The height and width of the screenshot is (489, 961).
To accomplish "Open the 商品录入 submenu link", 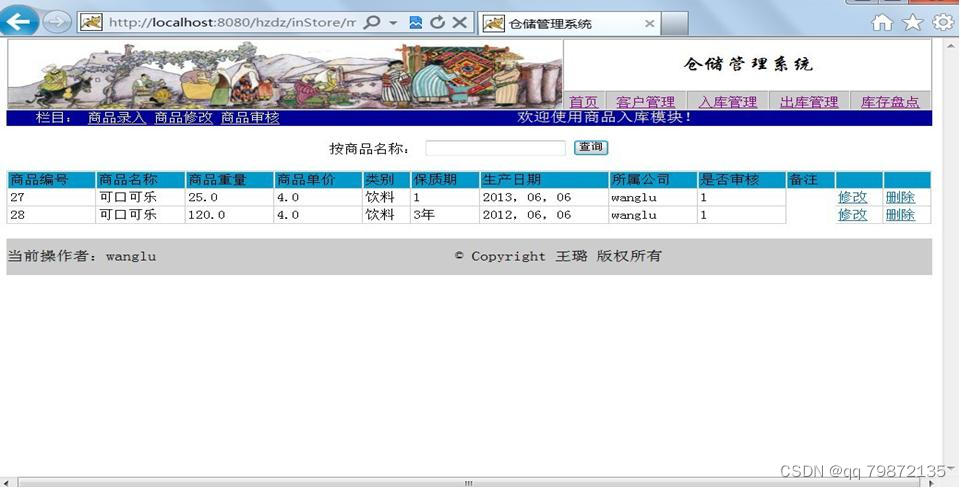I will pos(117,118).
